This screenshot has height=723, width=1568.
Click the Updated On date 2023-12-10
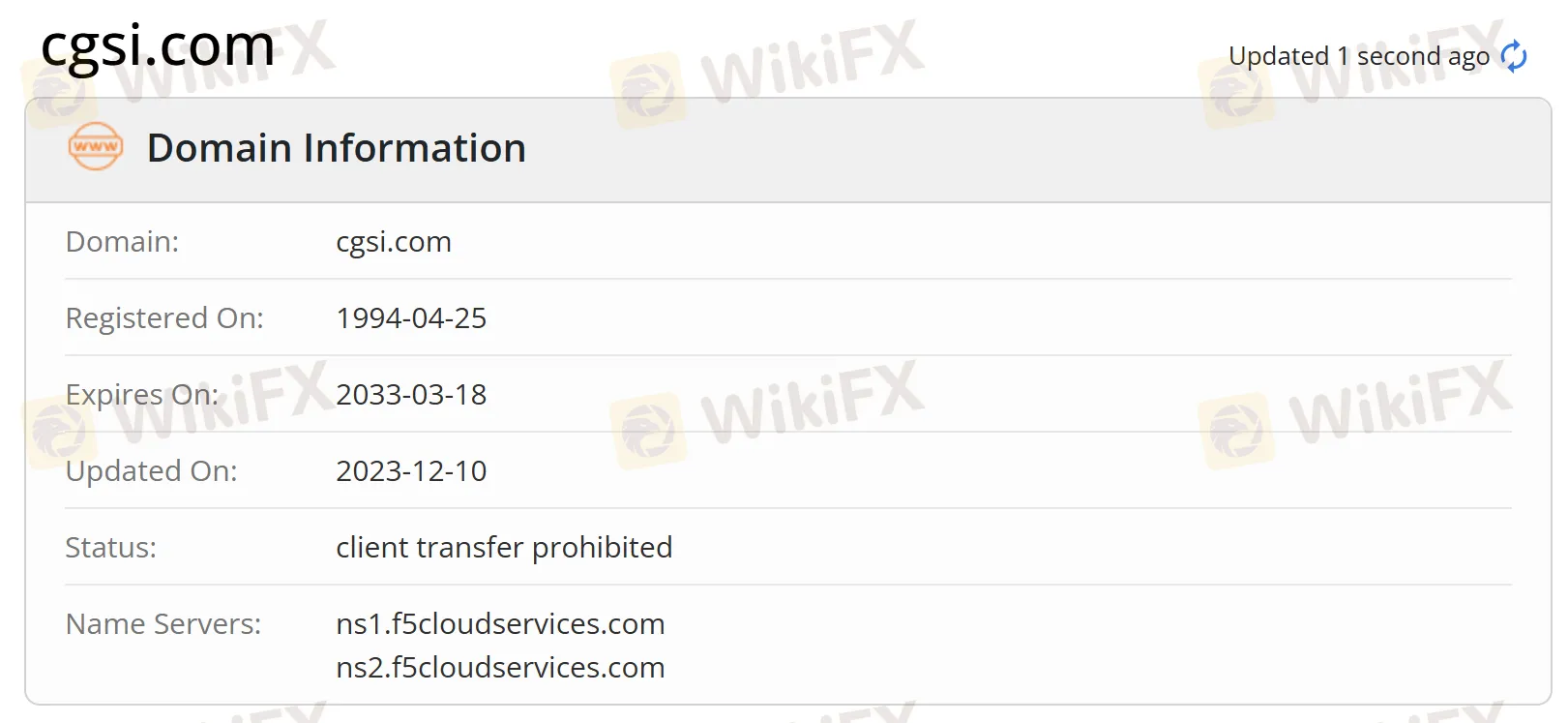click(411, 470)
